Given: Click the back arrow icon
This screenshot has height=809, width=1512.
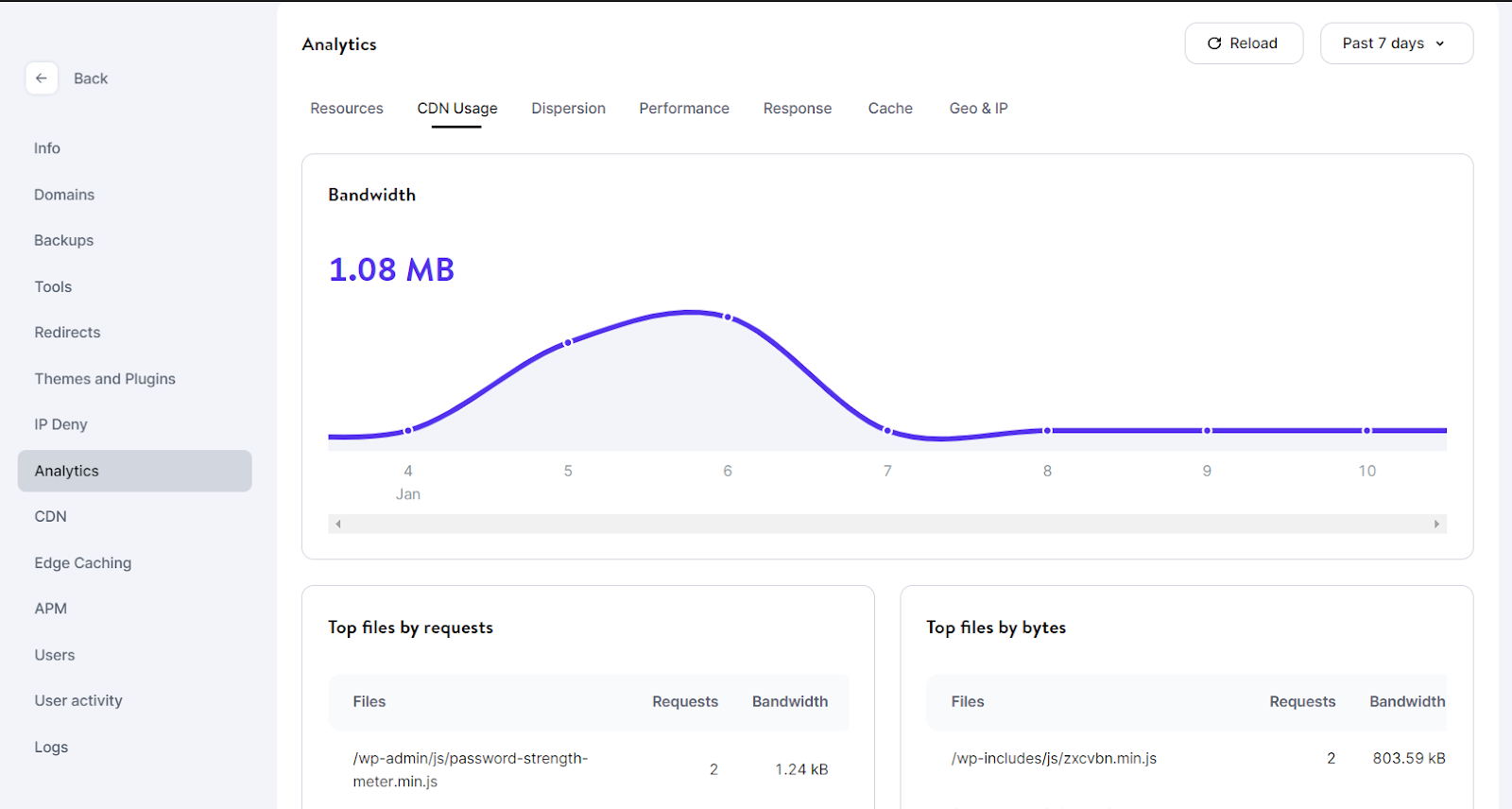Looking at the screenshot, I should [x=42, y=78].
